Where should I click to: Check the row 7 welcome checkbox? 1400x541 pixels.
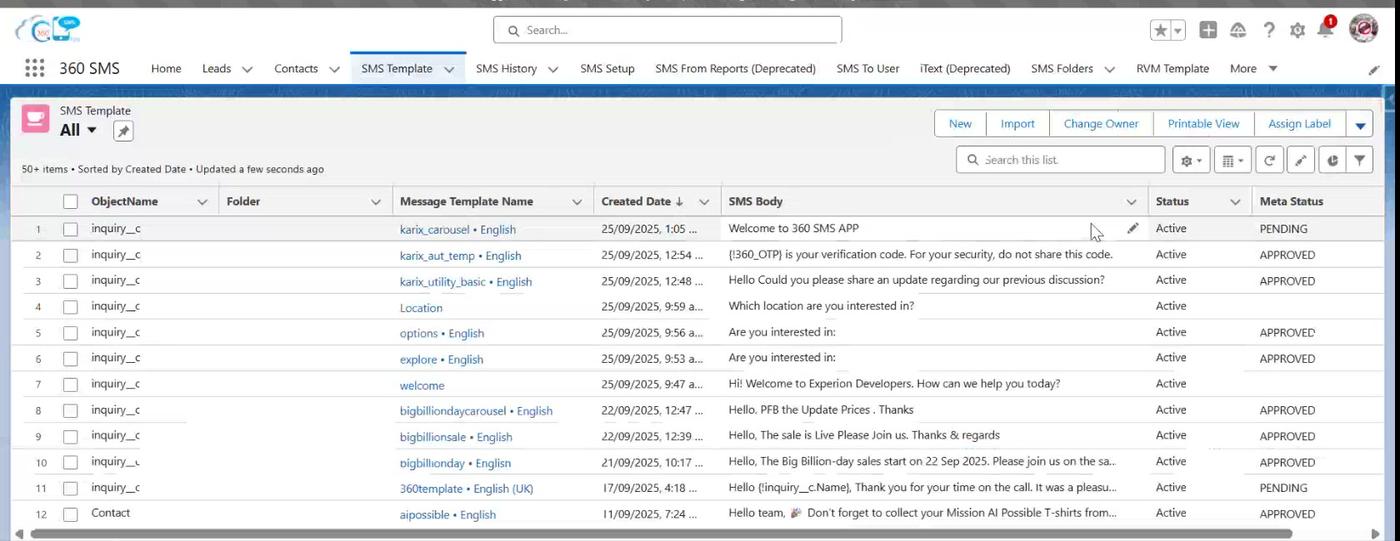click(70, 385)
